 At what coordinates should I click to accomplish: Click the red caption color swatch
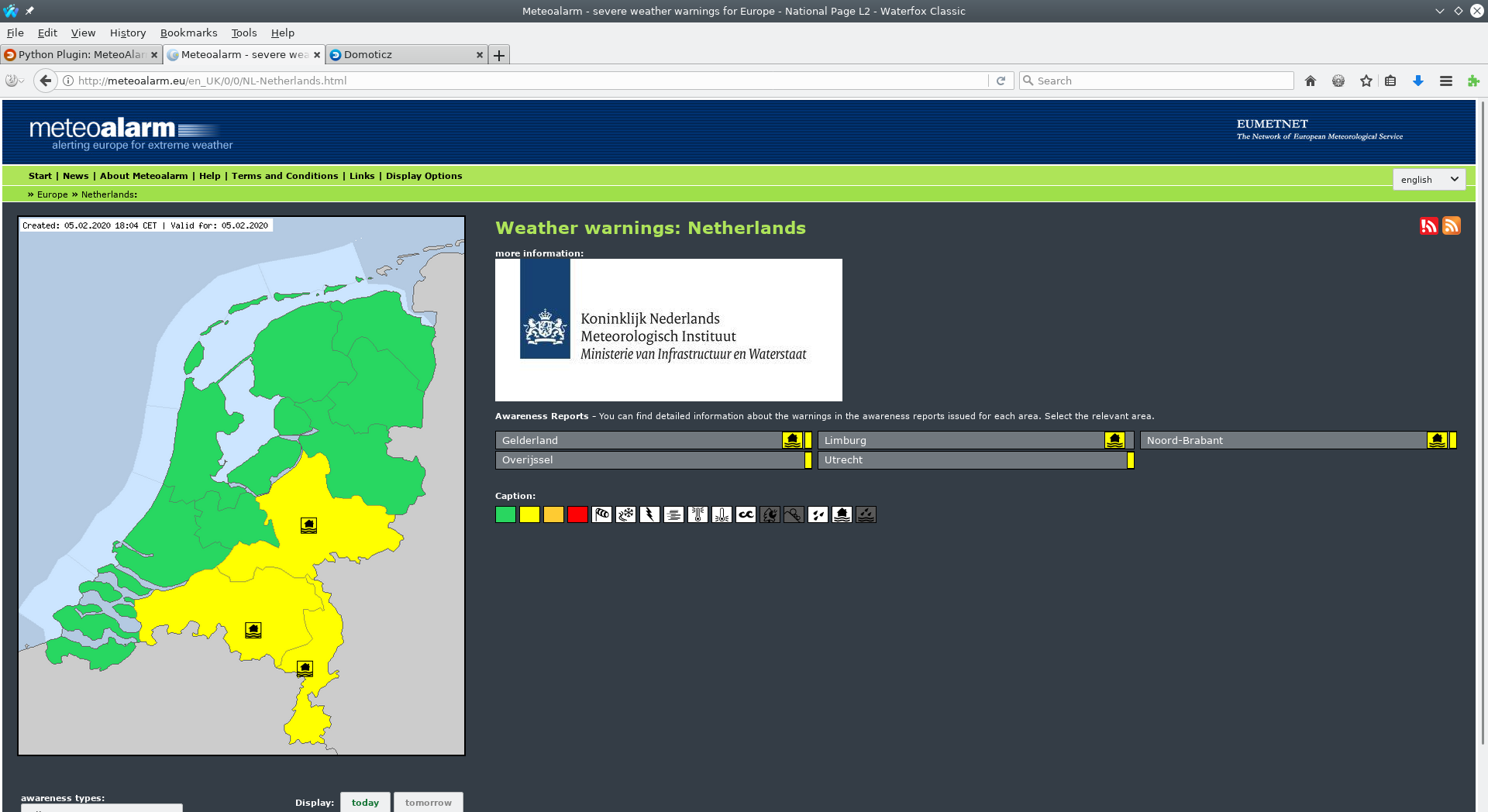click(577, 514)
